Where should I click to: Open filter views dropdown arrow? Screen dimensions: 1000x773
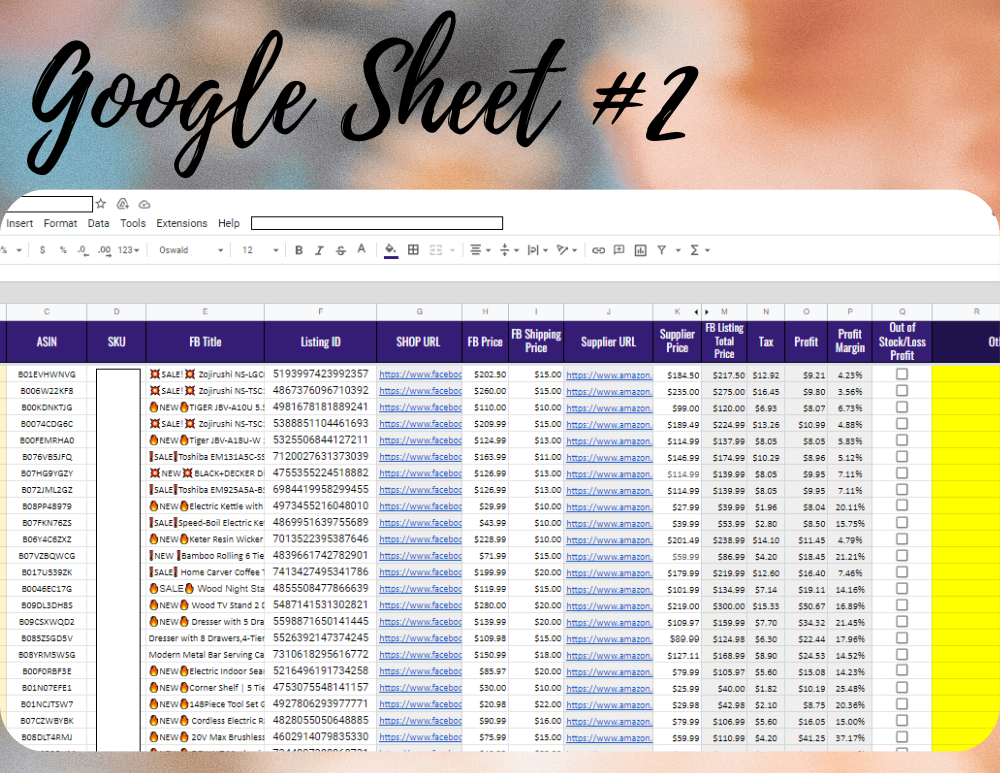pos(678,250)
